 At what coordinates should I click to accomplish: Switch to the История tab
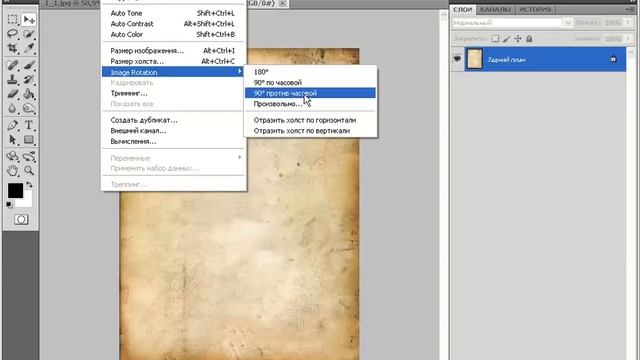[535, 9]
